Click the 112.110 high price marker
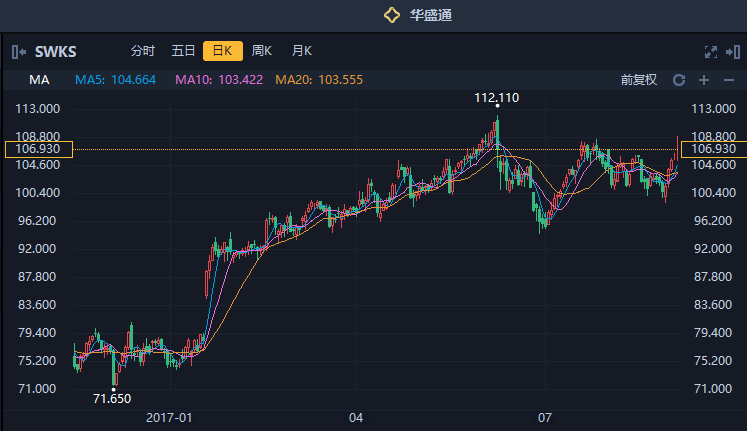Image resolution: width=747 pixels, height=431 pixels. (497, 98)
